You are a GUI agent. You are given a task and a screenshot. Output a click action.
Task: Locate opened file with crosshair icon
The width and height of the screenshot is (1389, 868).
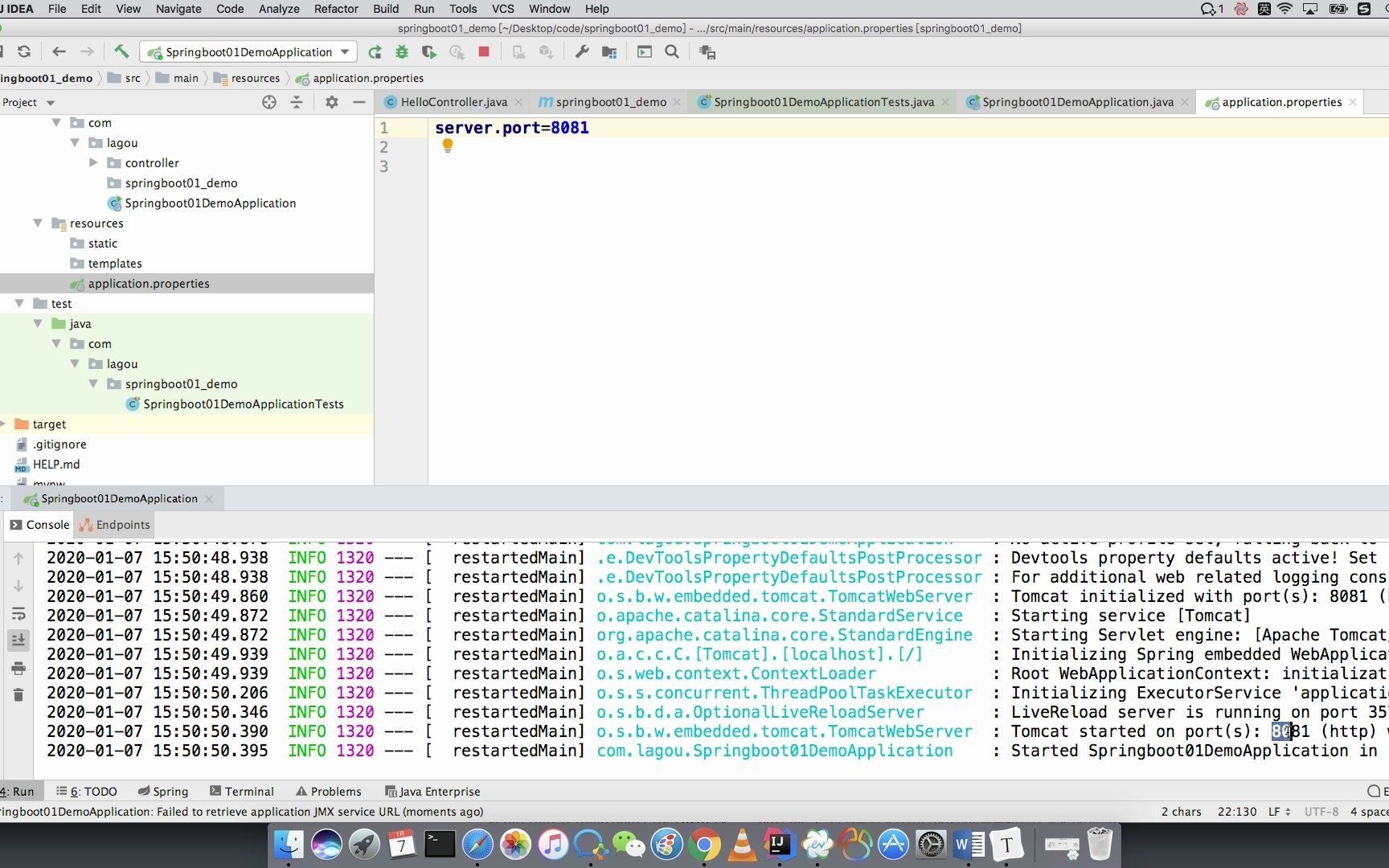pyautogui.click(x=269, y=102)
